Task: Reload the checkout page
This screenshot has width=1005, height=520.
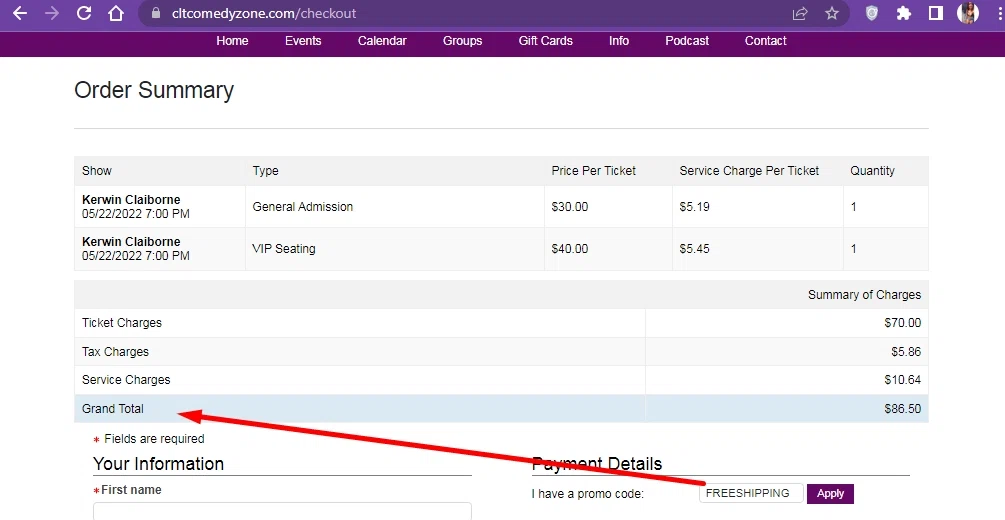Action: [84, 13]
